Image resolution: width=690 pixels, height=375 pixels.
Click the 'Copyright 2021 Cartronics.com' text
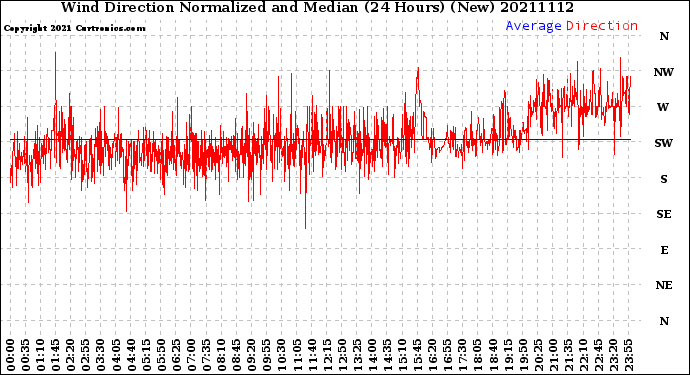(74, 28)
